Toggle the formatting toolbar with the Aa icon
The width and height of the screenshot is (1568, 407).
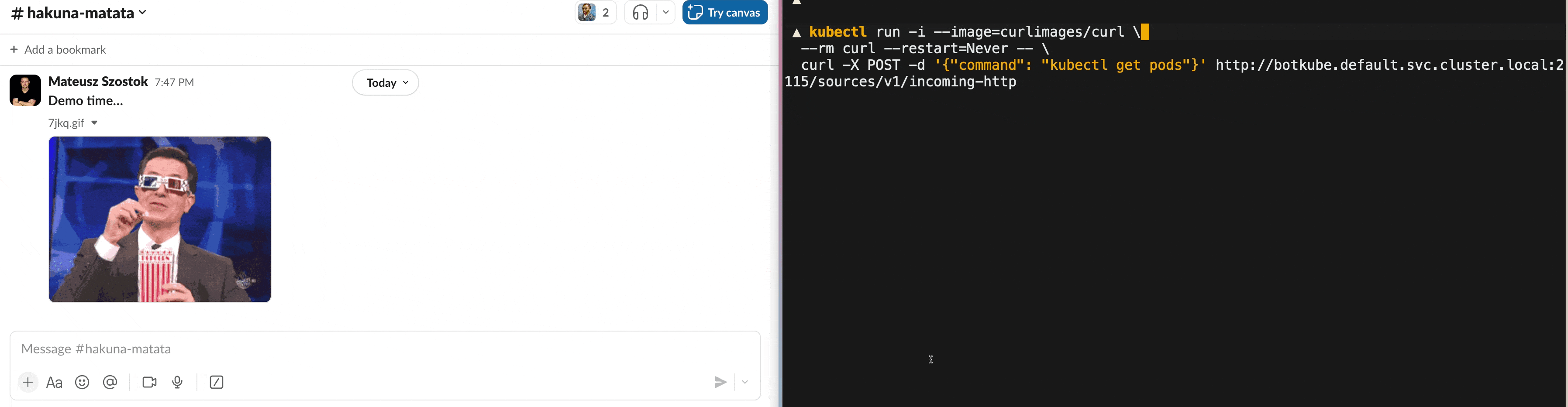coord(54,382)
